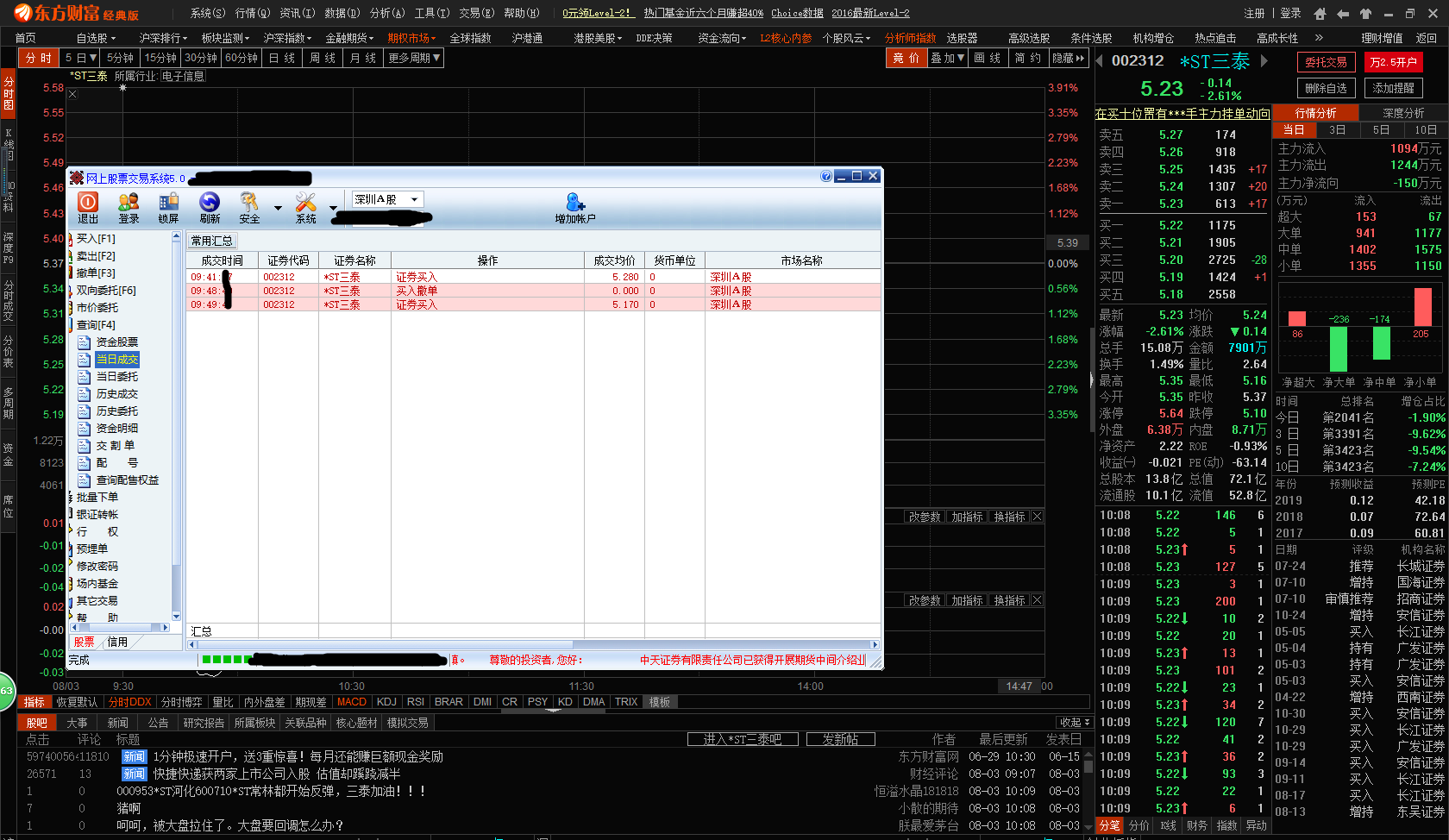The height and width of the screenshot is (840, 1449).
Task: Toggle the 竞价 auction view
Action: (906, 58)
